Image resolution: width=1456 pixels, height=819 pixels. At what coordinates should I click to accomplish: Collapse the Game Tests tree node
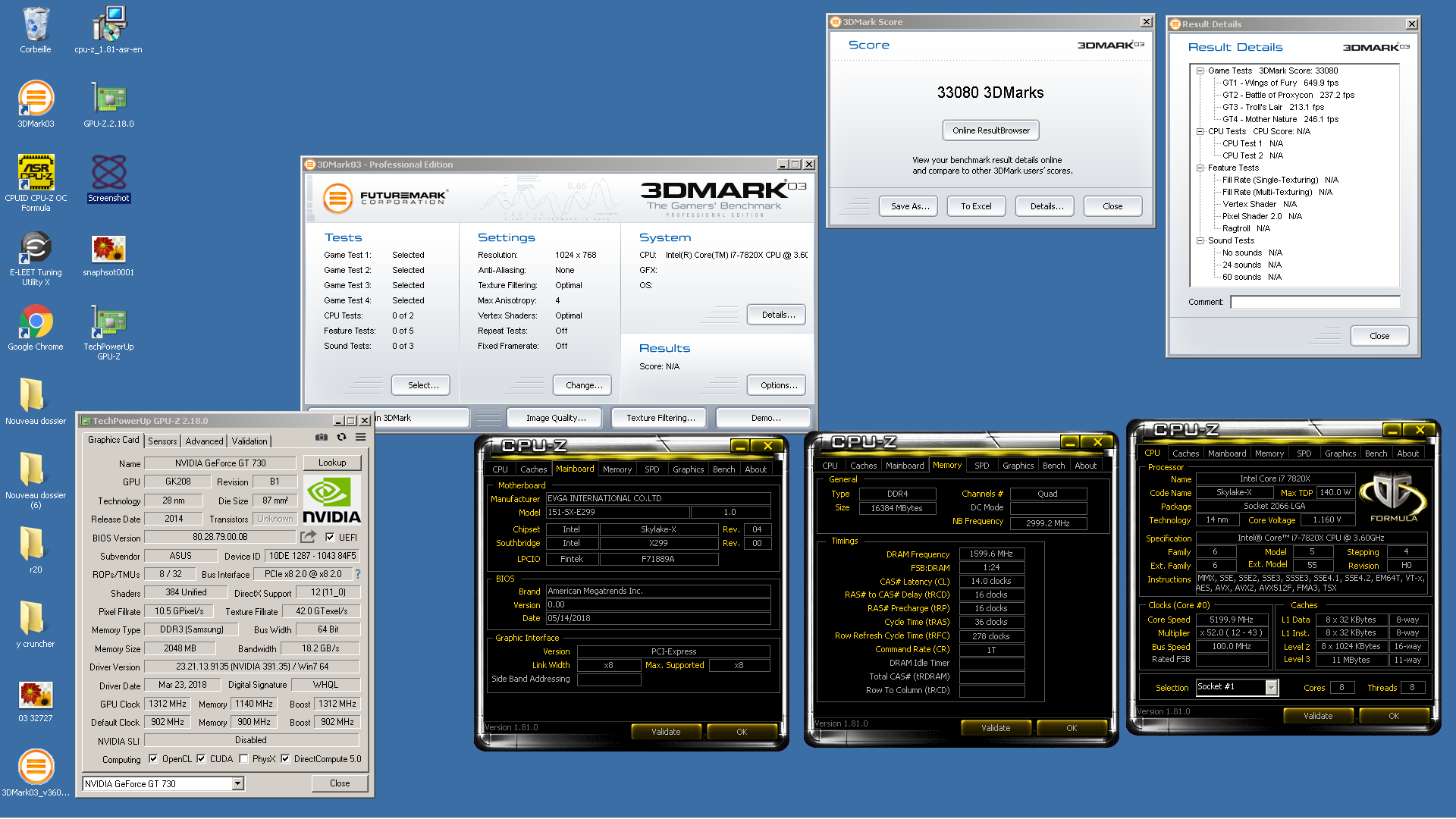point(1200,71)
